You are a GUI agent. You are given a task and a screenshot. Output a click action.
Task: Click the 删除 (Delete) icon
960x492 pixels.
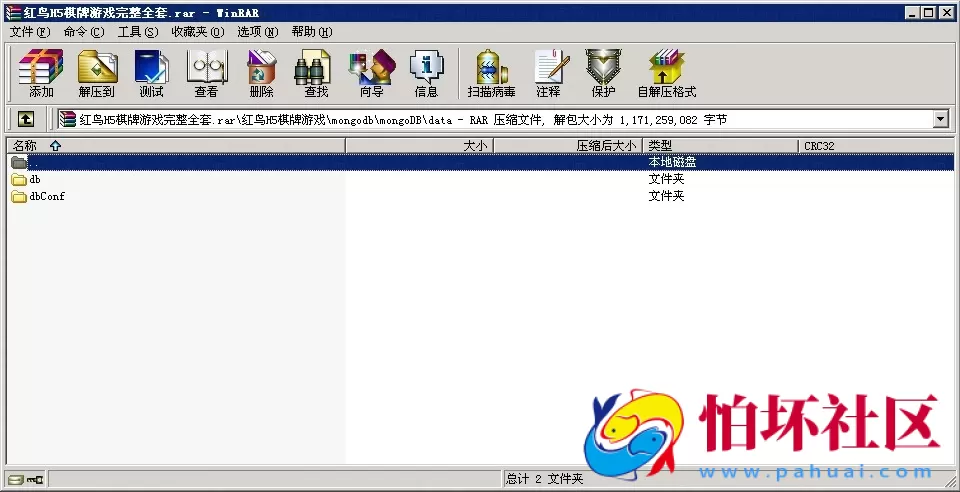point(261,73)
